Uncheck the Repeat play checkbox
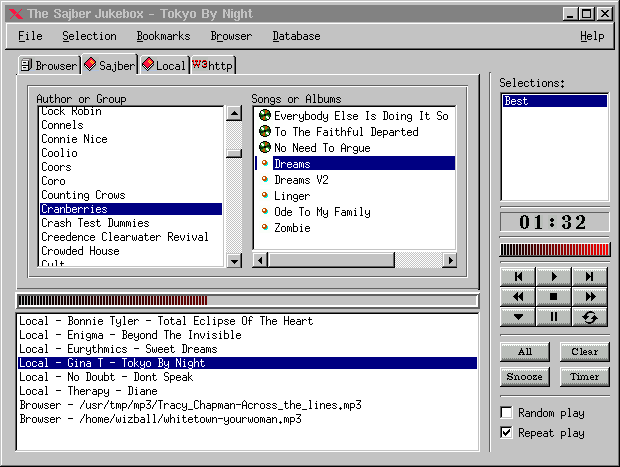Viewport: 620px width, 467px height. click(507, 433)
